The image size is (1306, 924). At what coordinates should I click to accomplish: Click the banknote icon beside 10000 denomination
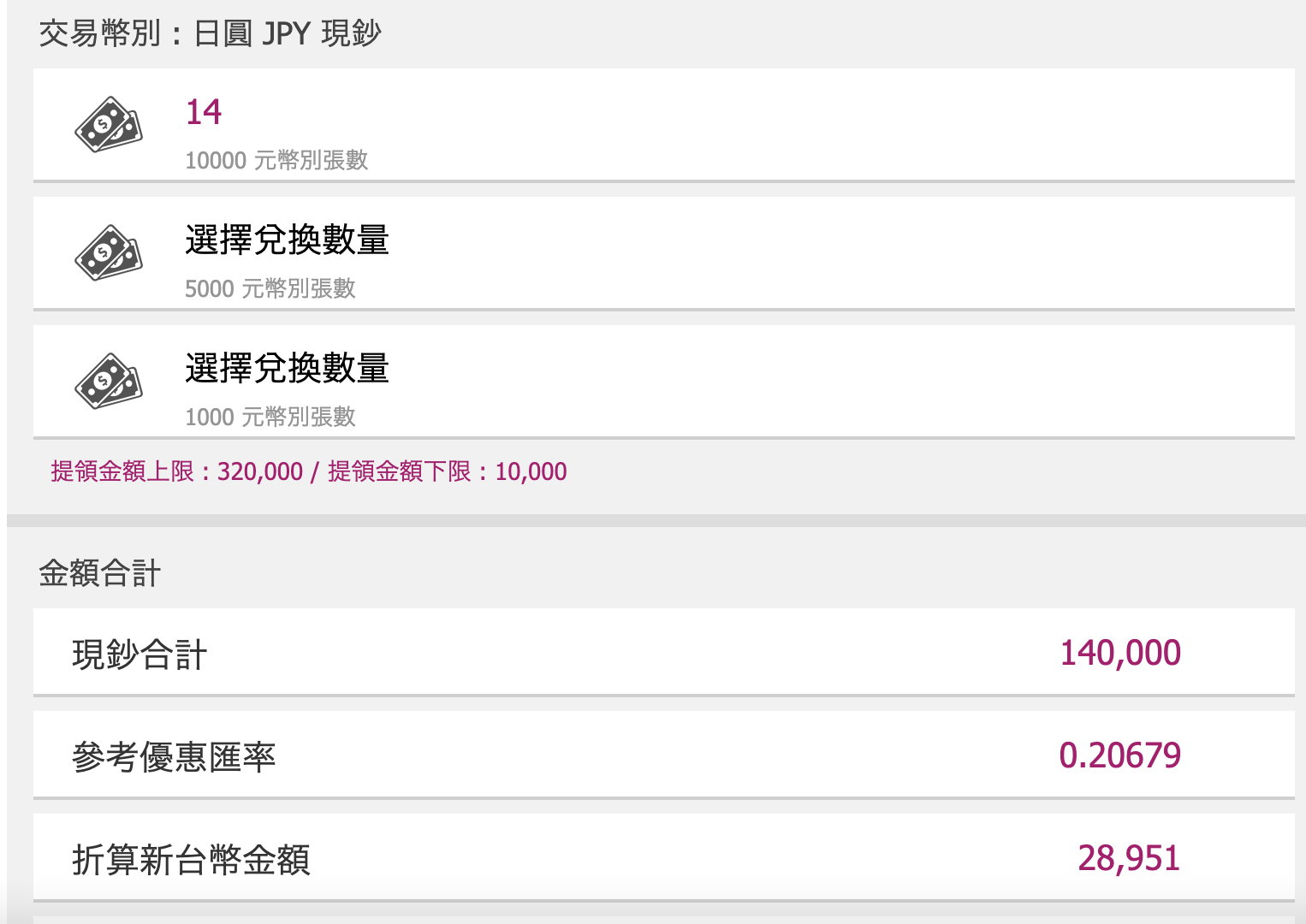[108, 125]
